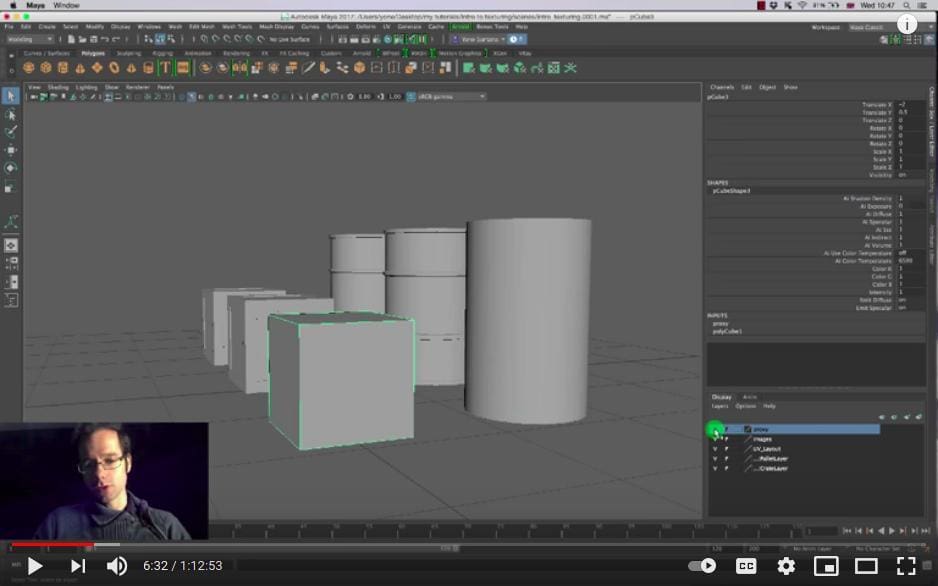Screen dimensions: 938x586
Task: Activate the Scale tool in the toolbox
Action: point(11,187)
